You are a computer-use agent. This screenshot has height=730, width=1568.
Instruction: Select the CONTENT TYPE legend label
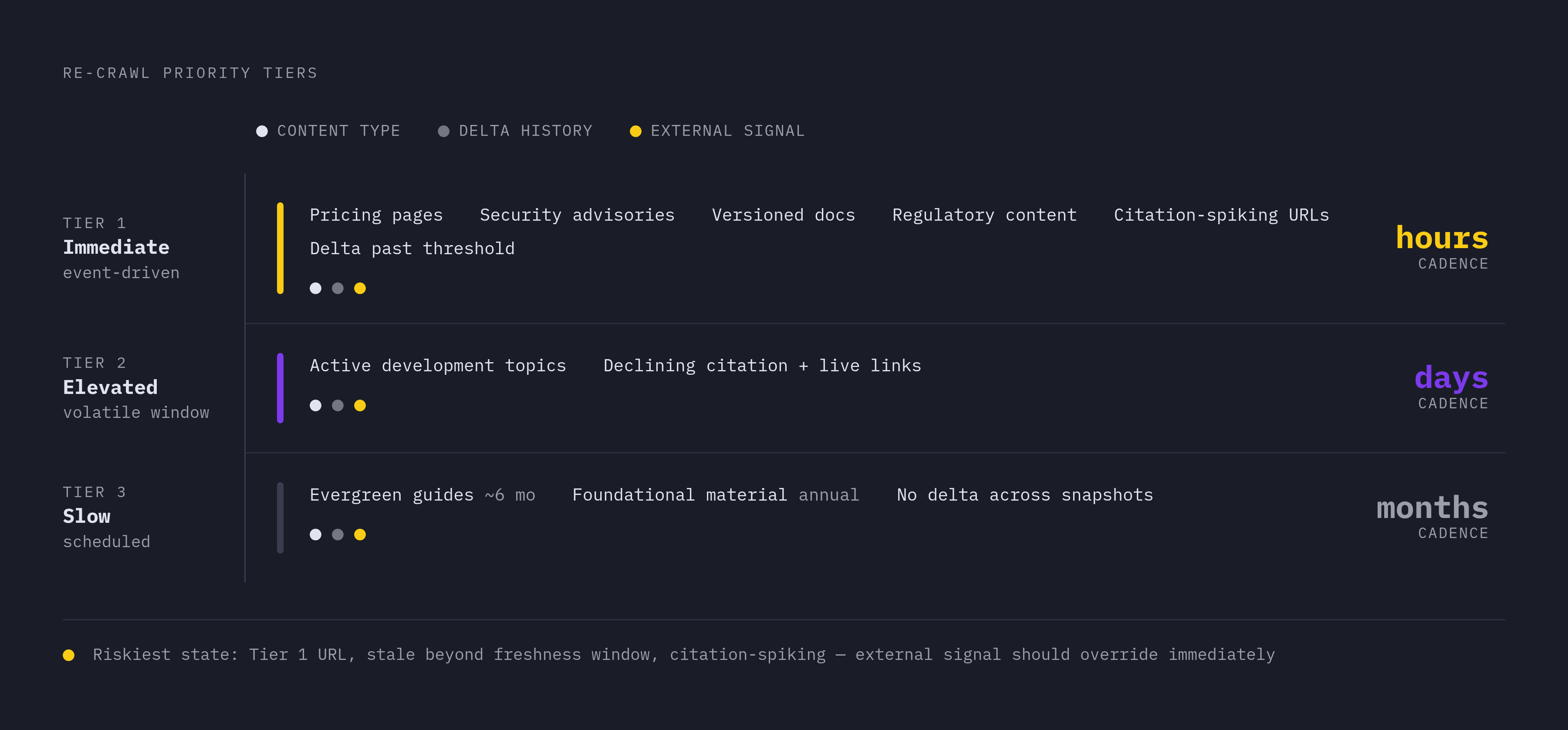339,131
